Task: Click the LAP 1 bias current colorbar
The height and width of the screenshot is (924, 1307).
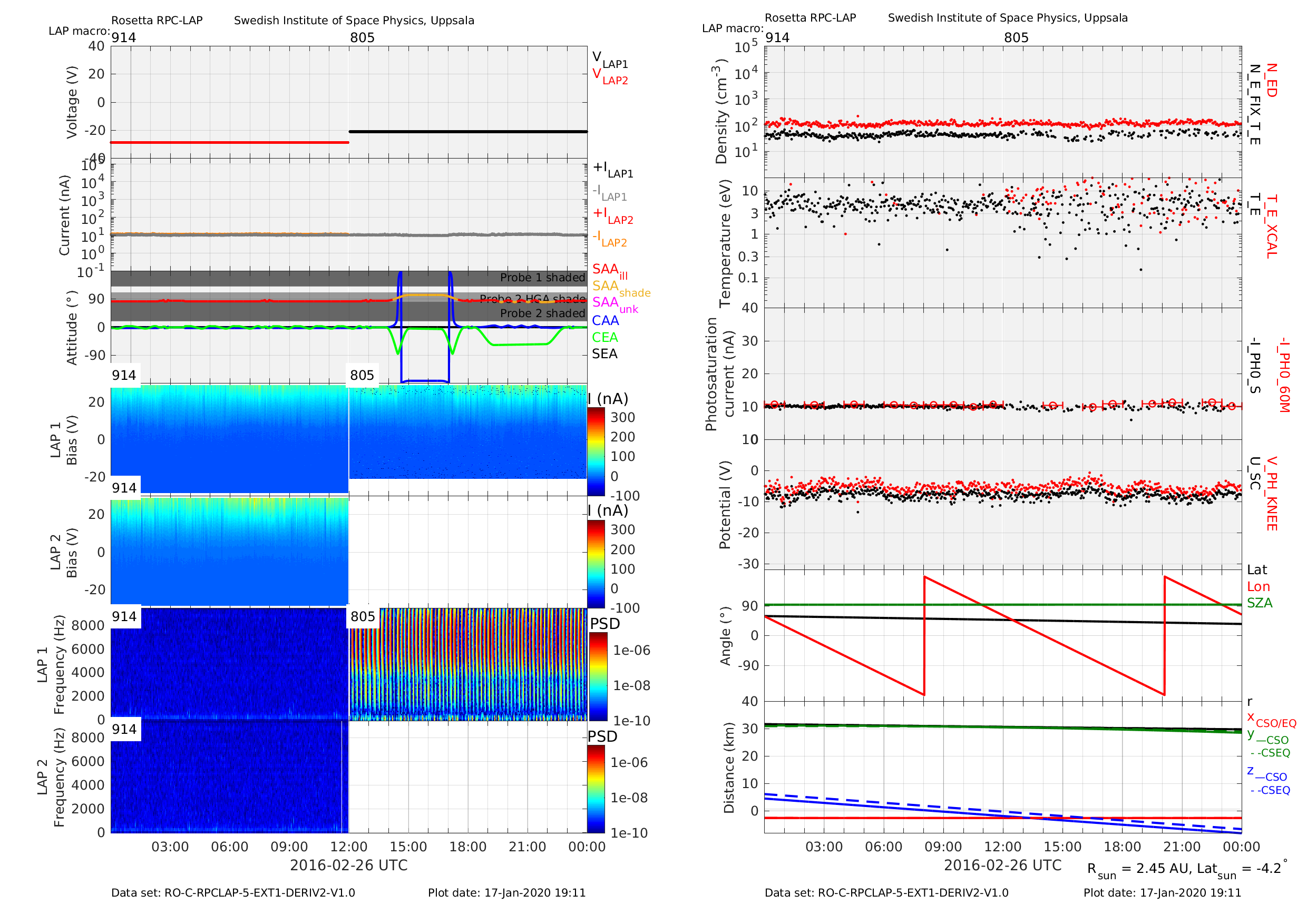Action: [x=596, y=451]
